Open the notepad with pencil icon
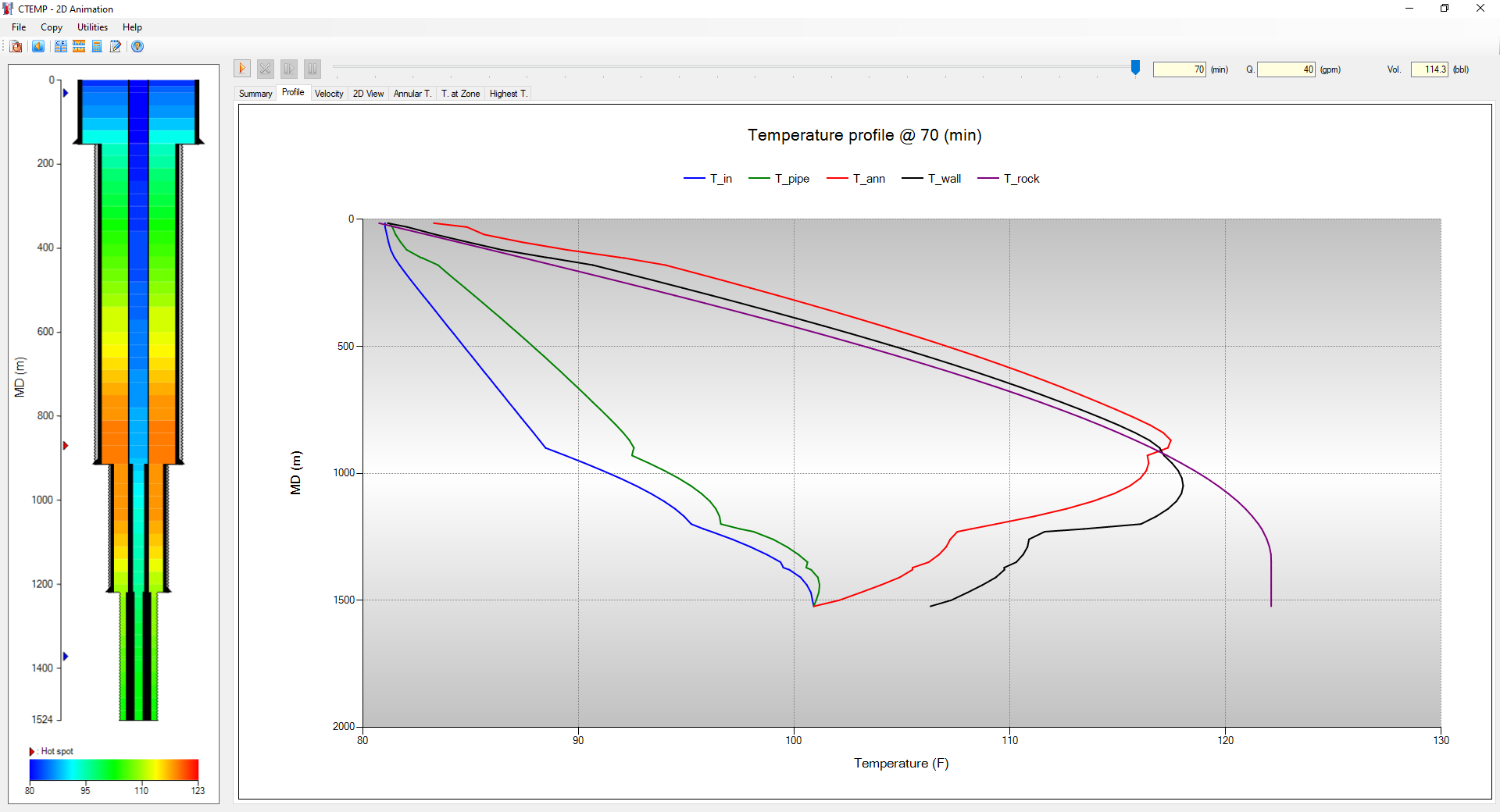Image resolution: width=1500 pixels, height=812 pixels. point(116,47)
